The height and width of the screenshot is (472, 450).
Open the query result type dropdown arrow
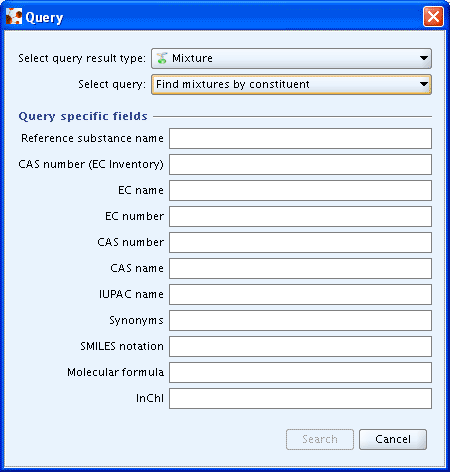click(x=424, y=58)
